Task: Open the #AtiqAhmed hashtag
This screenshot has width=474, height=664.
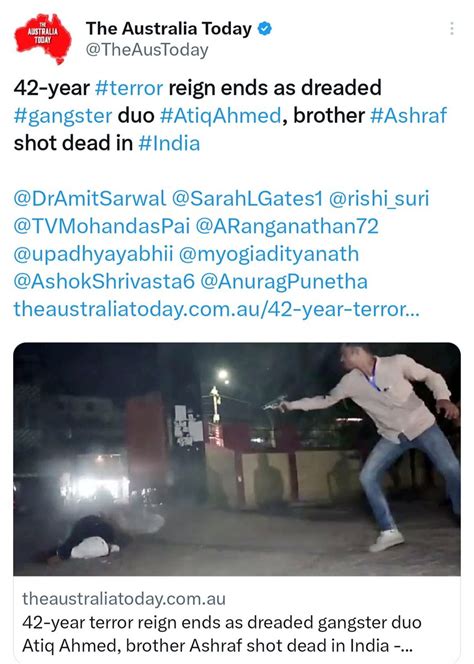Action: pyautogui.click(x=221, y=116)
